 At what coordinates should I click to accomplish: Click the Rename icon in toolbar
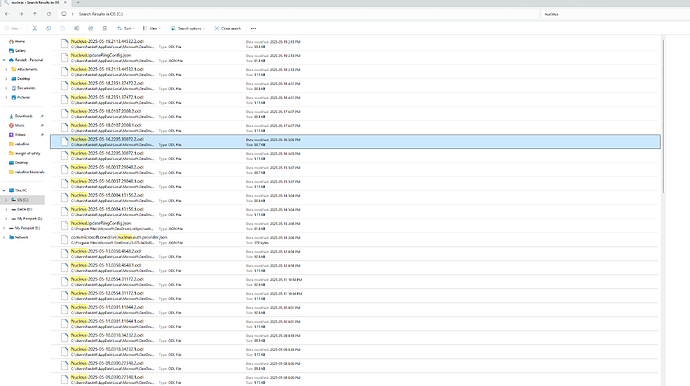pos(76,28)
